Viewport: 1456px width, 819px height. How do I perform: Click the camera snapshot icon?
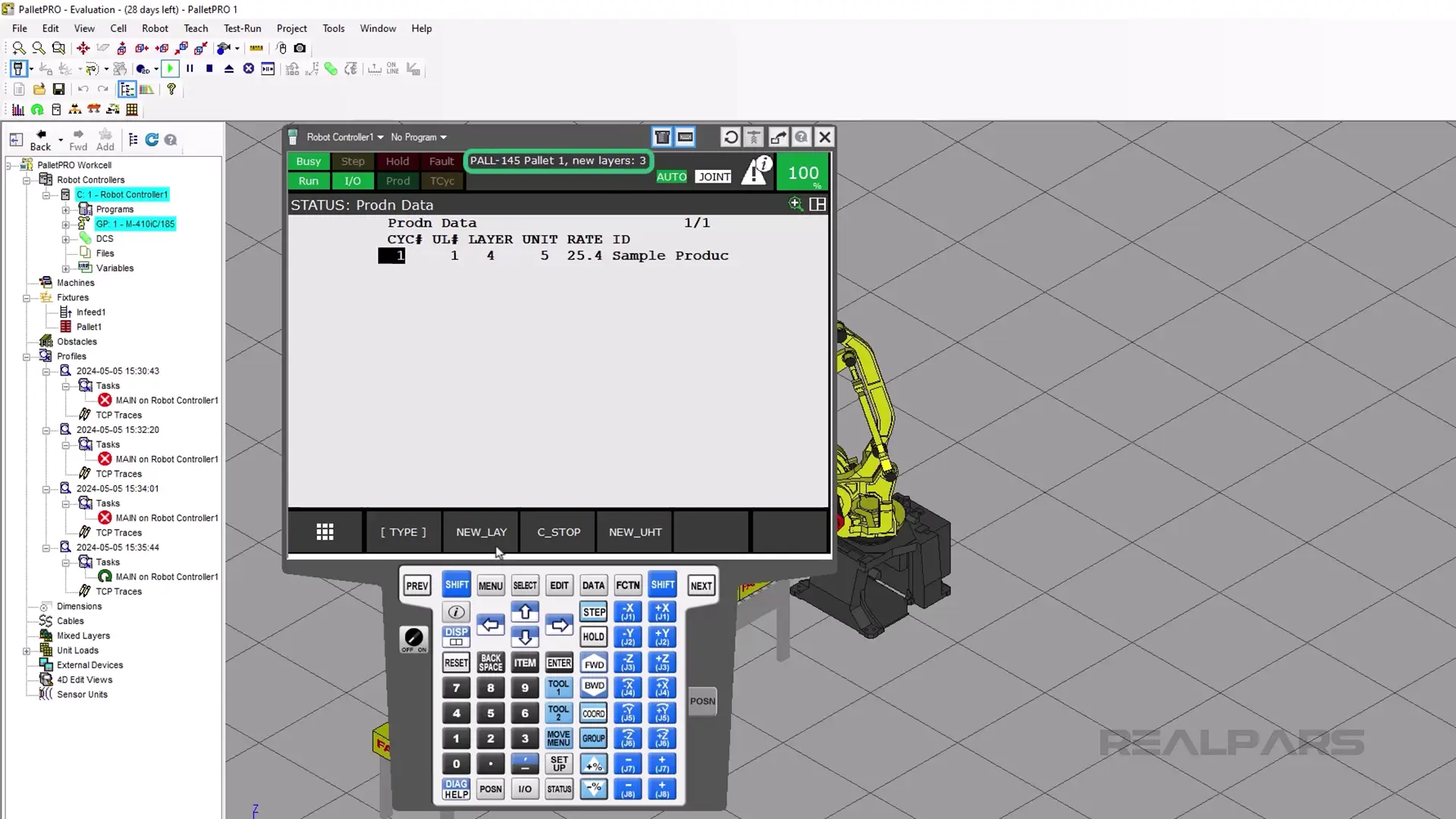pyautogui.click(x=300, y=48)
